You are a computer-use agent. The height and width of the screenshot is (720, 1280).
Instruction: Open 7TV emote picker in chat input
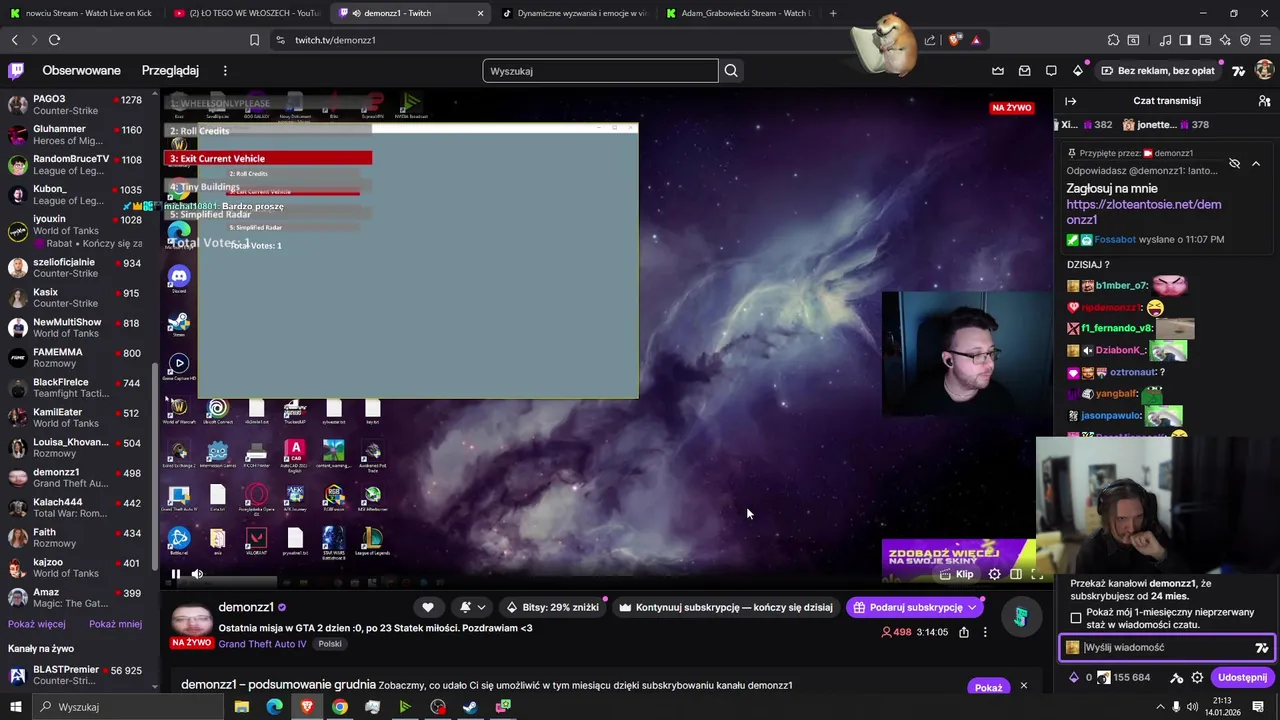[1261, 648]
